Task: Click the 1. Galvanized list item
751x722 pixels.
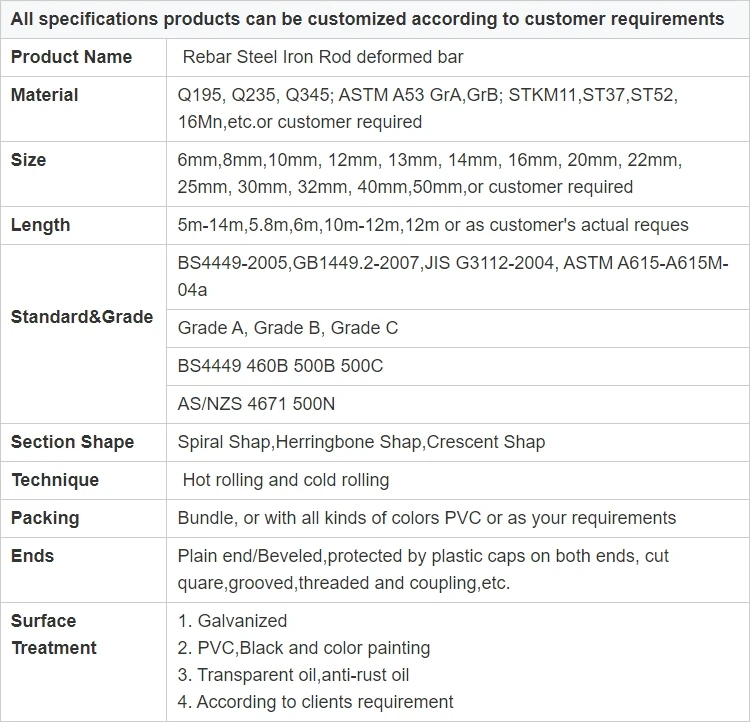Action: coord(232,621)
